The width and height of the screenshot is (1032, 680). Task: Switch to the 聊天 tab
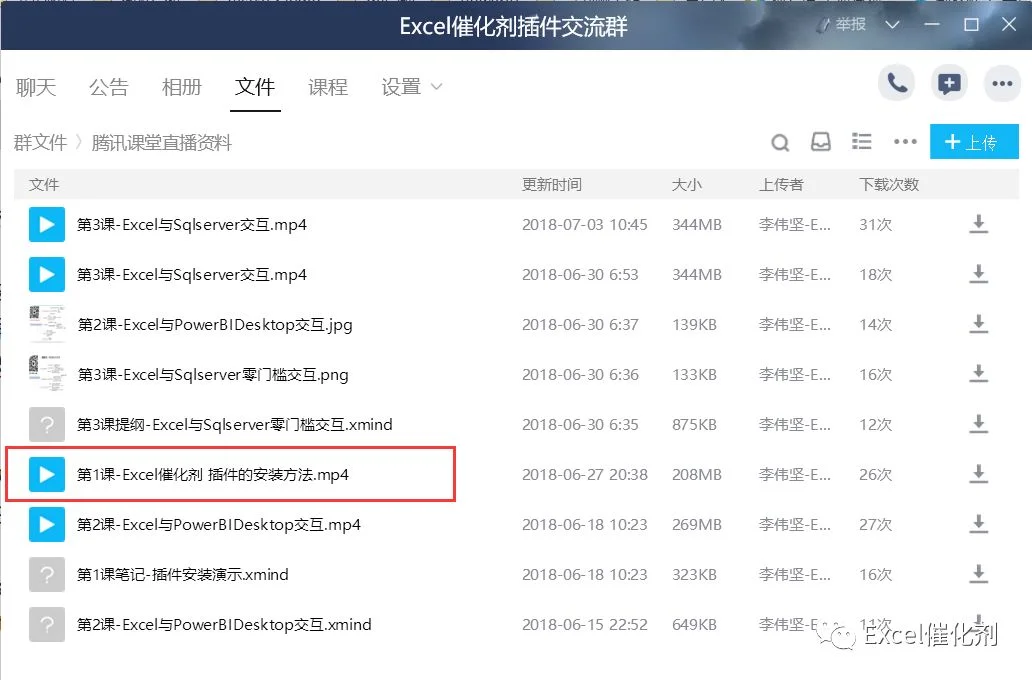[x=36, y=86]
